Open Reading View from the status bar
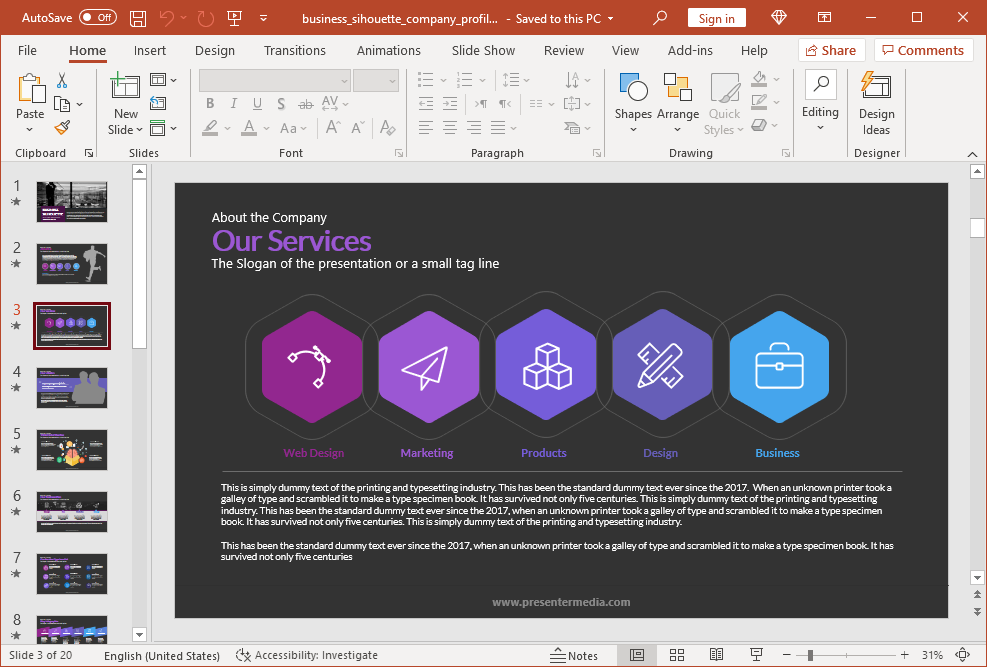 click(716, 655)
